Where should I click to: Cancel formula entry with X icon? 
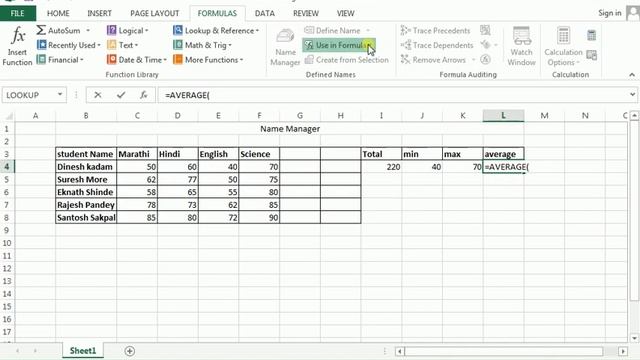(98, 95)
